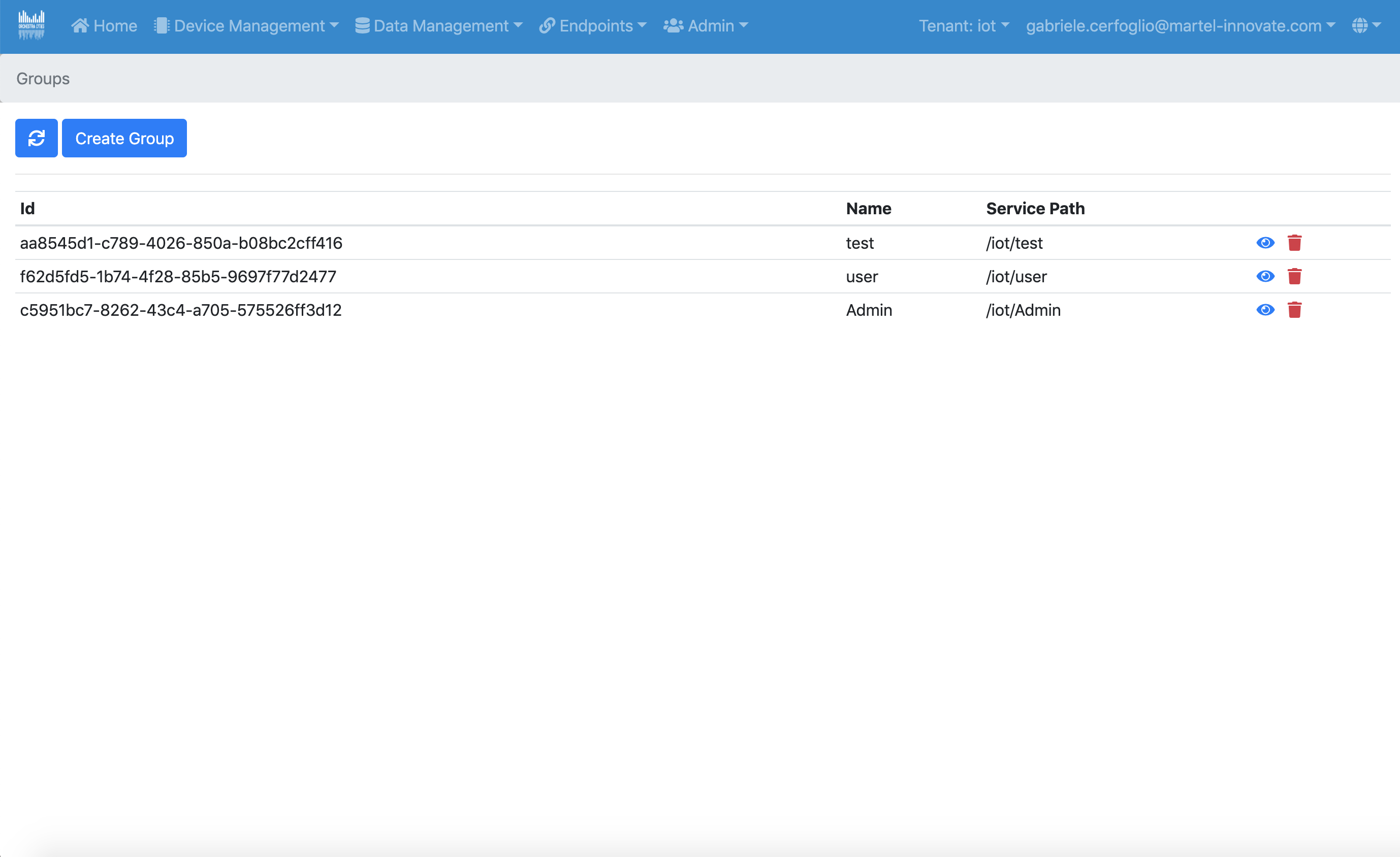The width and height of the screenshot is (1400, 857).
Task: Click the refresh groups icon button
Action: (x=37, y=138)
